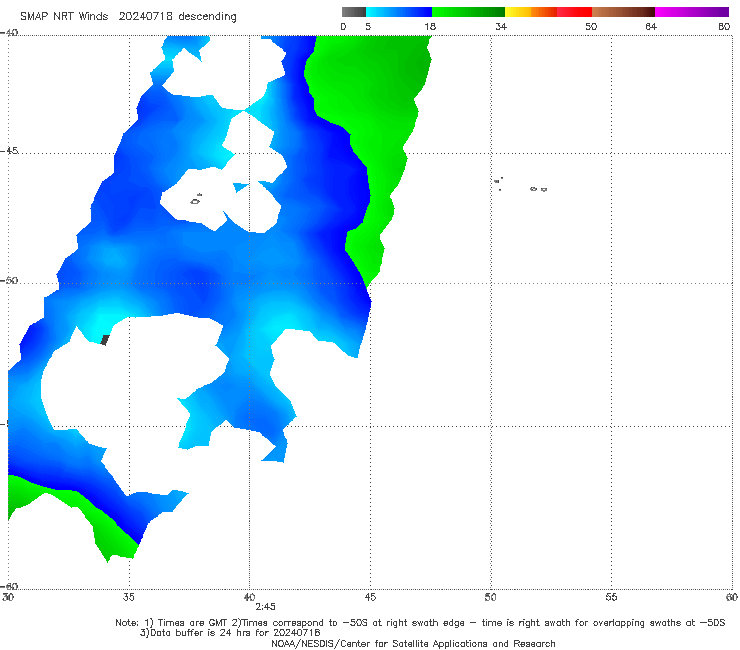Pick the gray segment of the color bar
This screenshot has width=740, height=650.
point(353,12)
